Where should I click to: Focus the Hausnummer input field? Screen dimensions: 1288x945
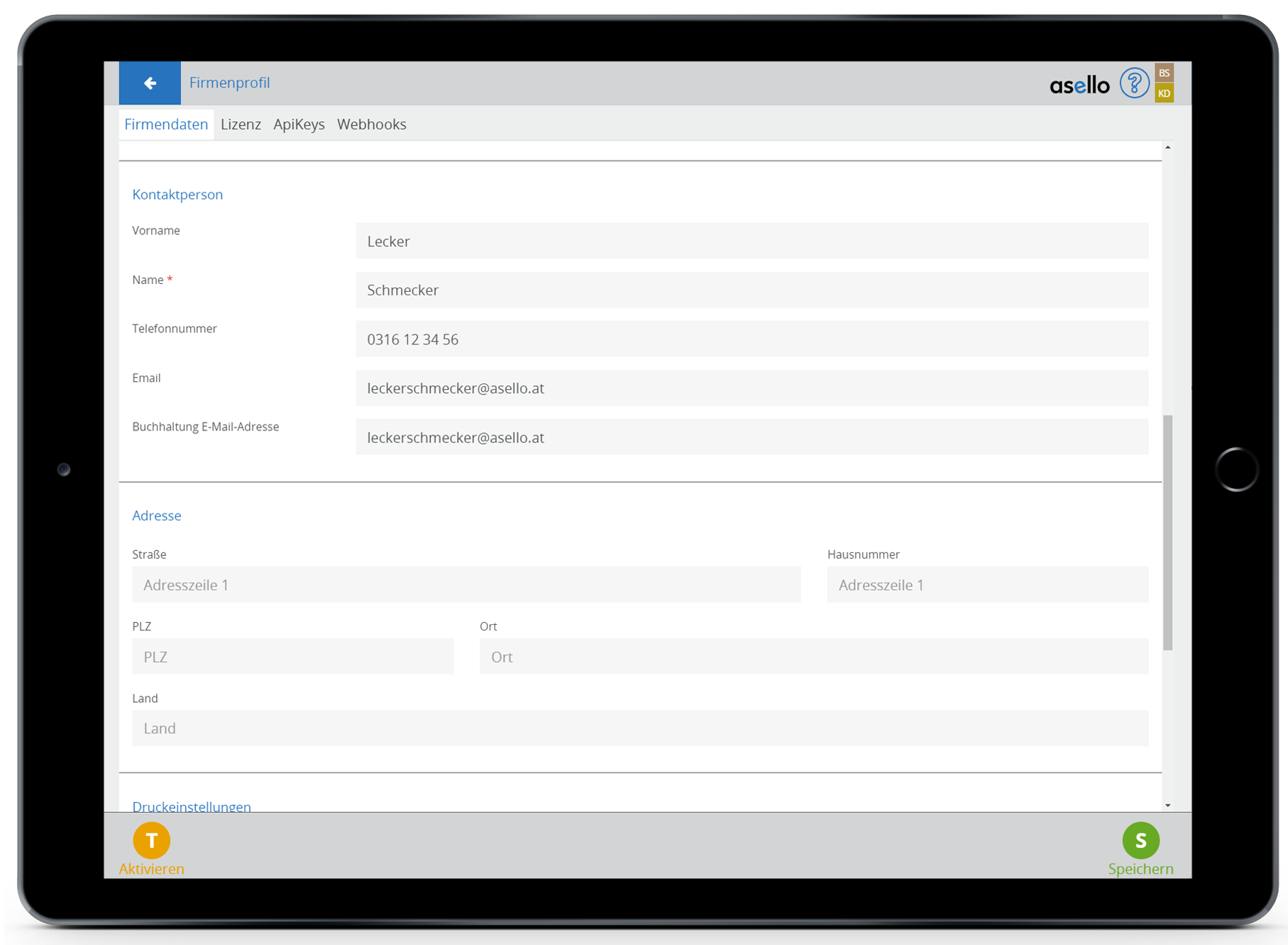coord(987,585)
